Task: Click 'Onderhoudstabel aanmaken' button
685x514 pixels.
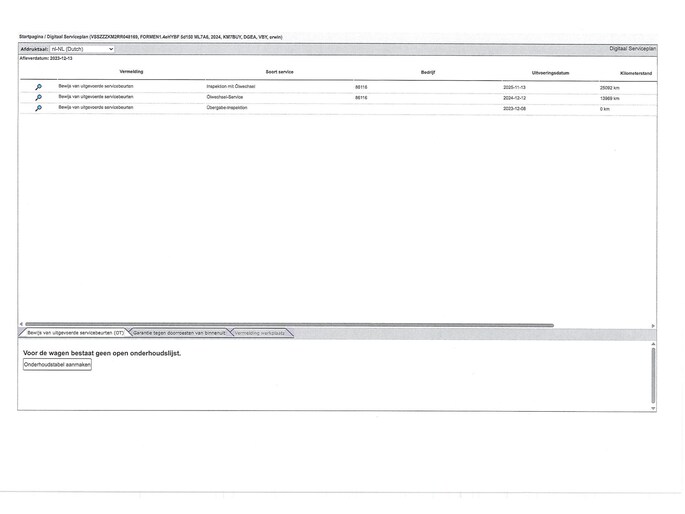Action: 57,365
